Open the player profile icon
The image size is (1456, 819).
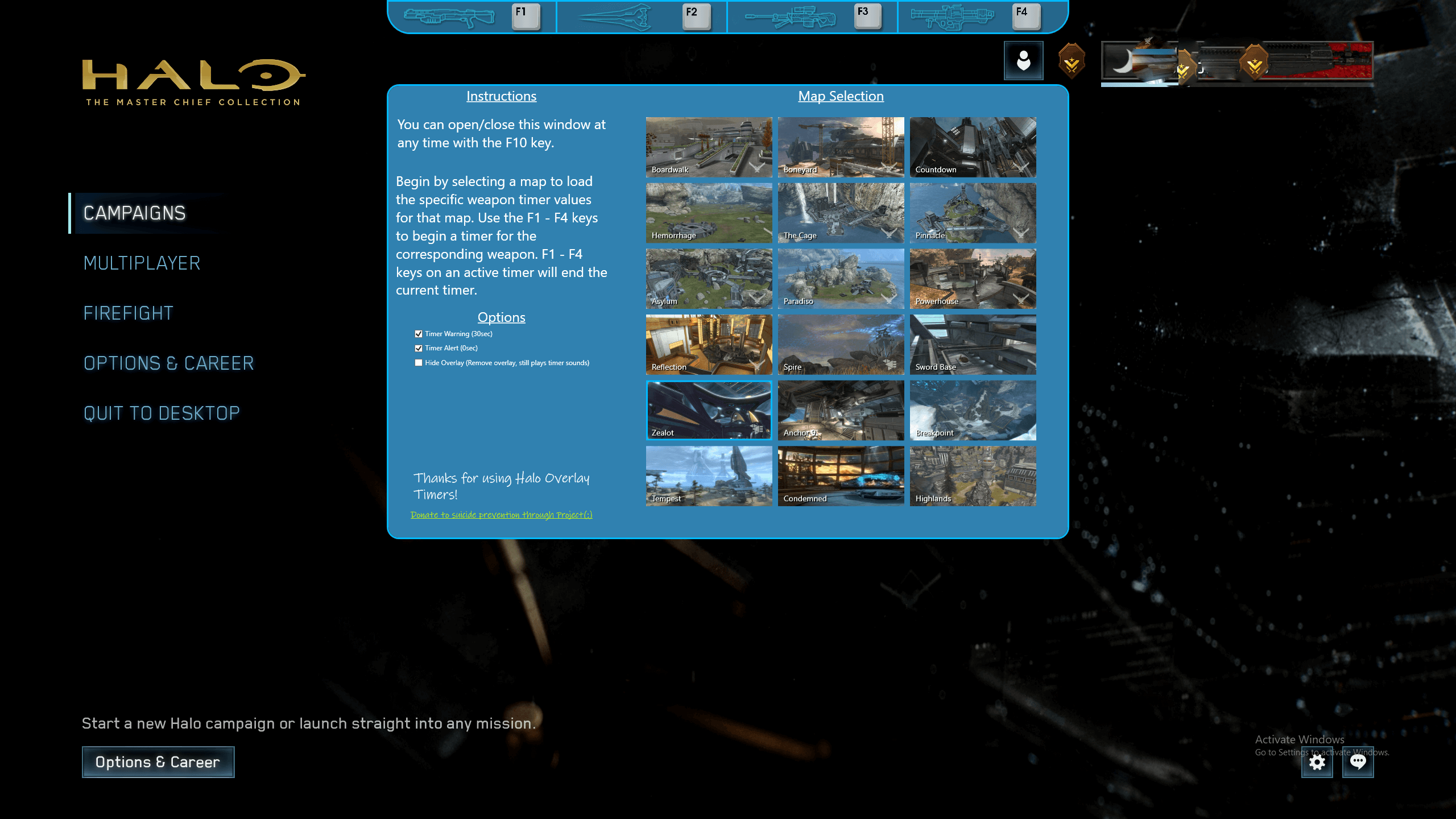pyautogui.click(x=1023, y=60)
